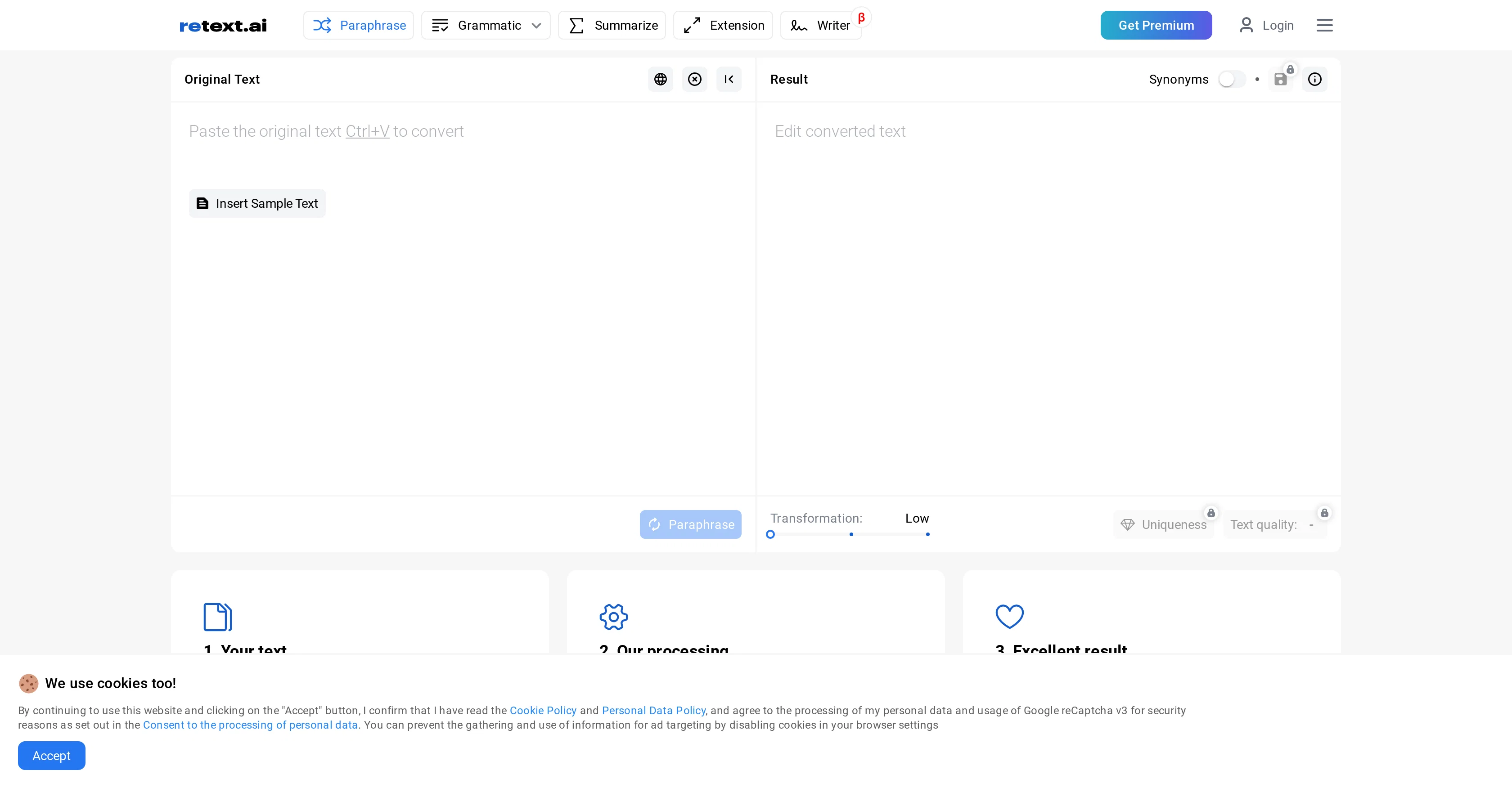Open the Cookie Policy link

coord(543,711)
